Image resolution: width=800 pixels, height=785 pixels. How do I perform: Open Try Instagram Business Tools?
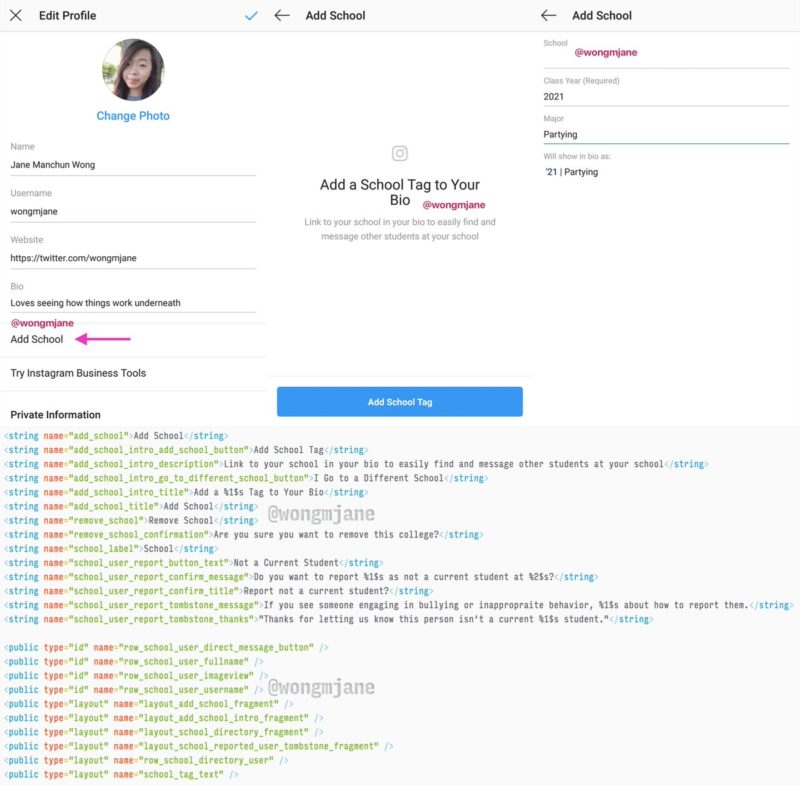point(133,373)
